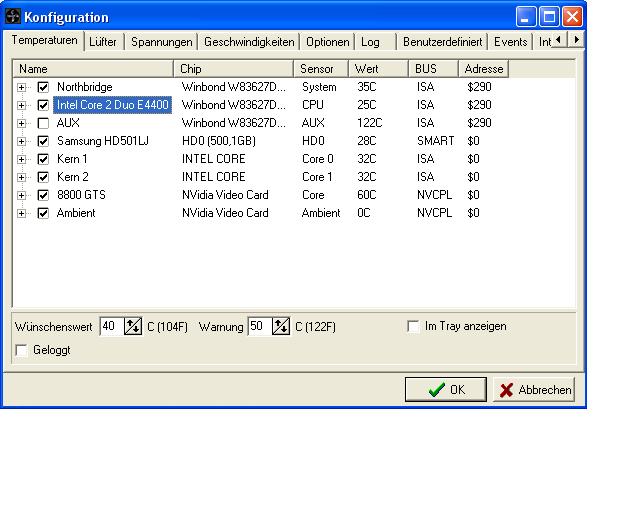Image resolution: width=640 pixels, height=512 pixels.
Task: Enable the Geloggt checkbox
Action: (x=21, y=350)
